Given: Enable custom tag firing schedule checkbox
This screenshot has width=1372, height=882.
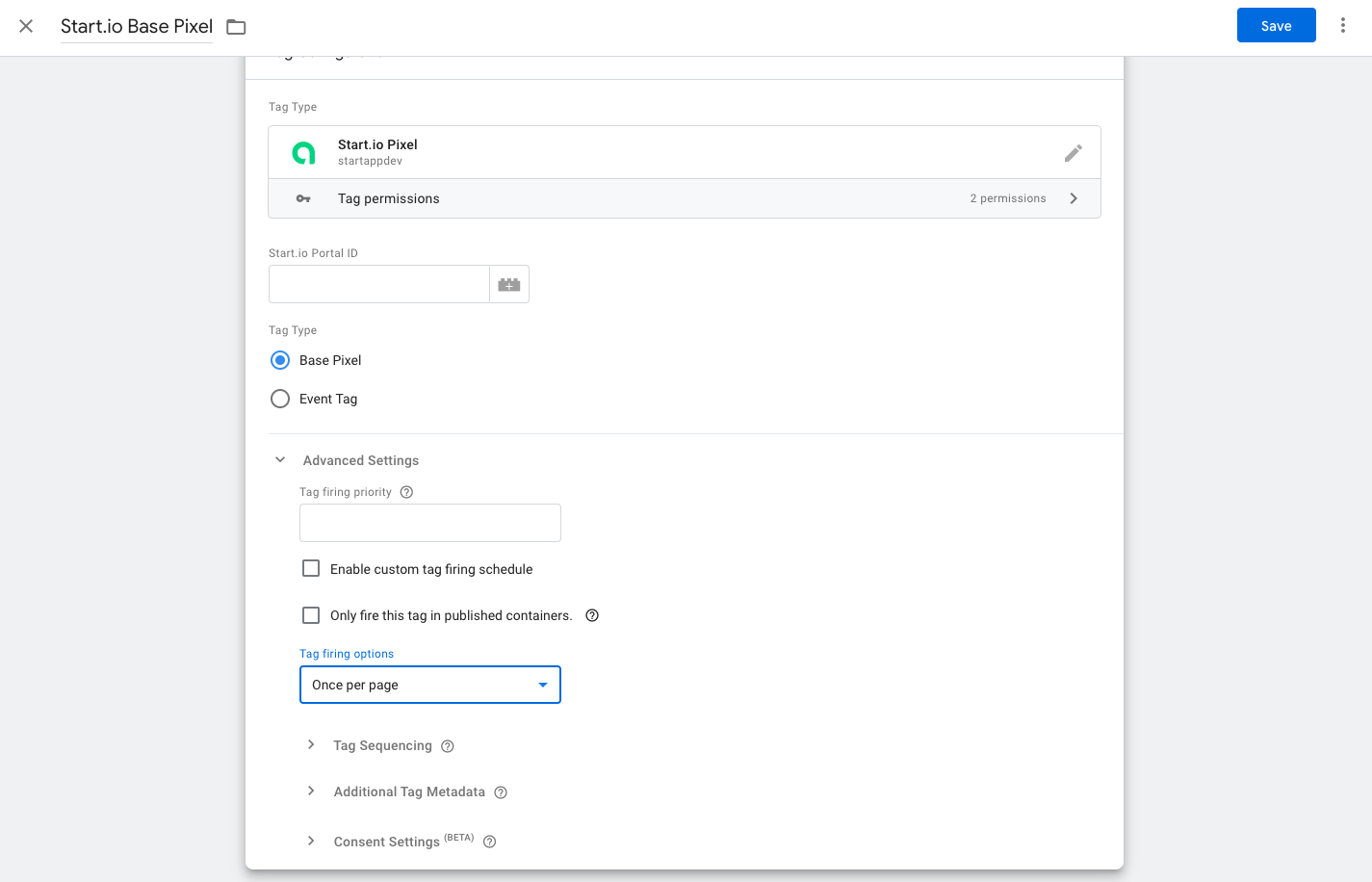Looking at the screenshot, I should [x=311, y=569].
